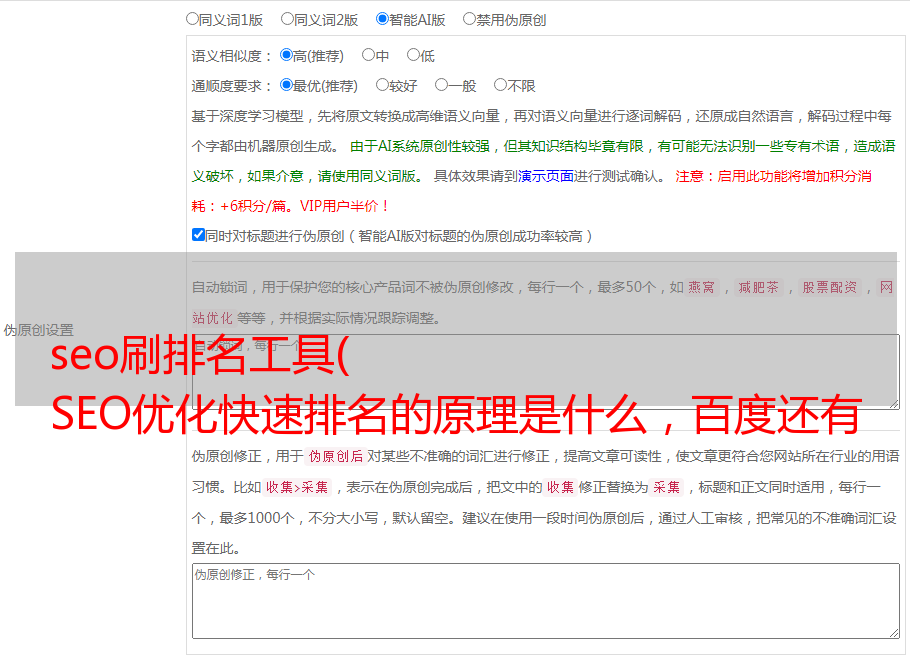
Task: Select 禁用伪原创 radio option
Action: point(469,19)
